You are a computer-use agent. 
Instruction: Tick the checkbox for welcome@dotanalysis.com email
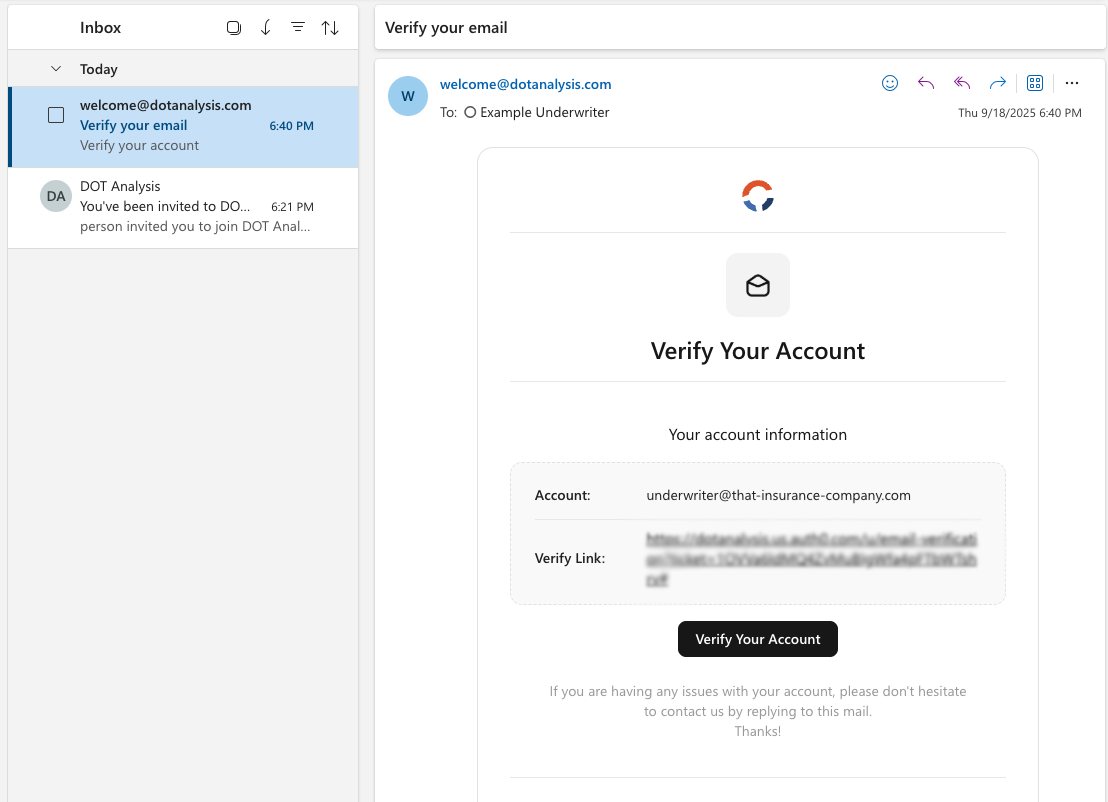click(56, 115)
